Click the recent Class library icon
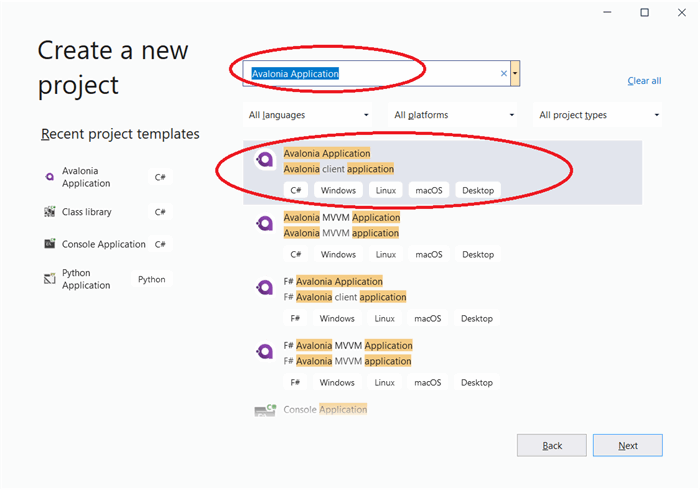 click(x=50, y=212)
